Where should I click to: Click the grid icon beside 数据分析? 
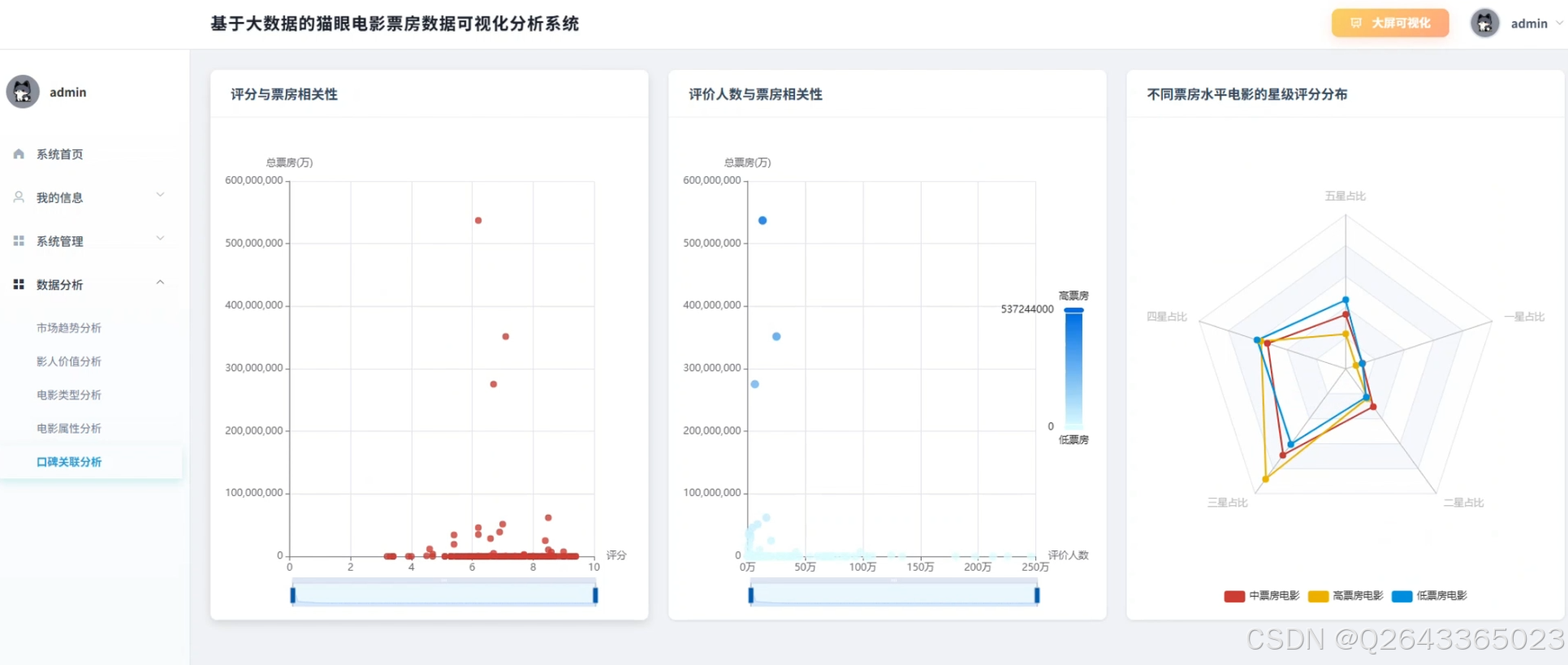[x=19, y=284]
